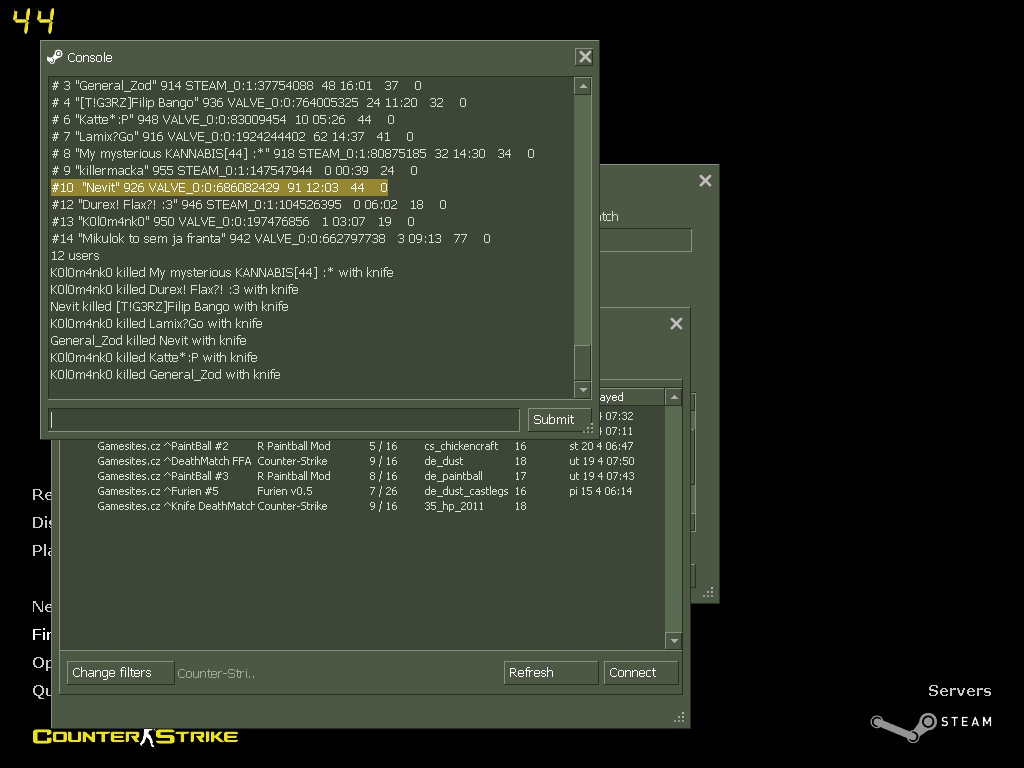The height and width of the screenshot is (768, 1024).
Task: Click the Console scroll down arrow
Action: (x=583, y=390)
